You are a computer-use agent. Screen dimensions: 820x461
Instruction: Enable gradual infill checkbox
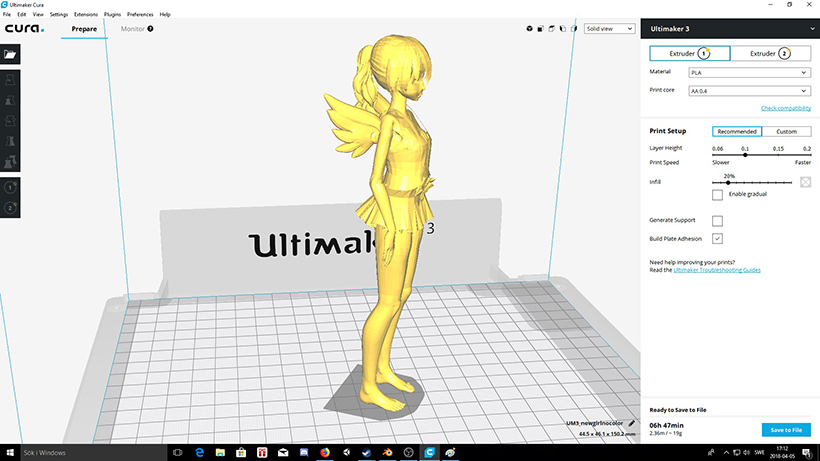[717, 194]
